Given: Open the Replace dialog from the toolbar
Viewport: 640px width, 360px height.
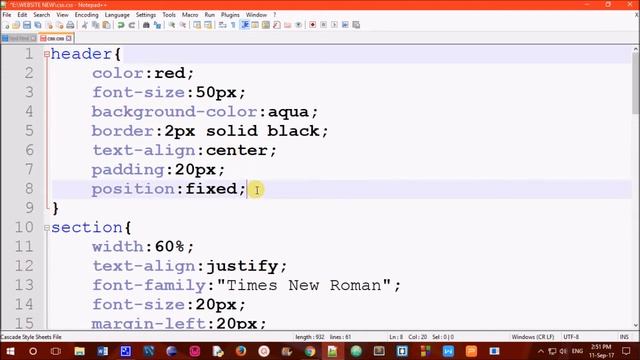Looking at the screenshot, I should tap(157, 25).
